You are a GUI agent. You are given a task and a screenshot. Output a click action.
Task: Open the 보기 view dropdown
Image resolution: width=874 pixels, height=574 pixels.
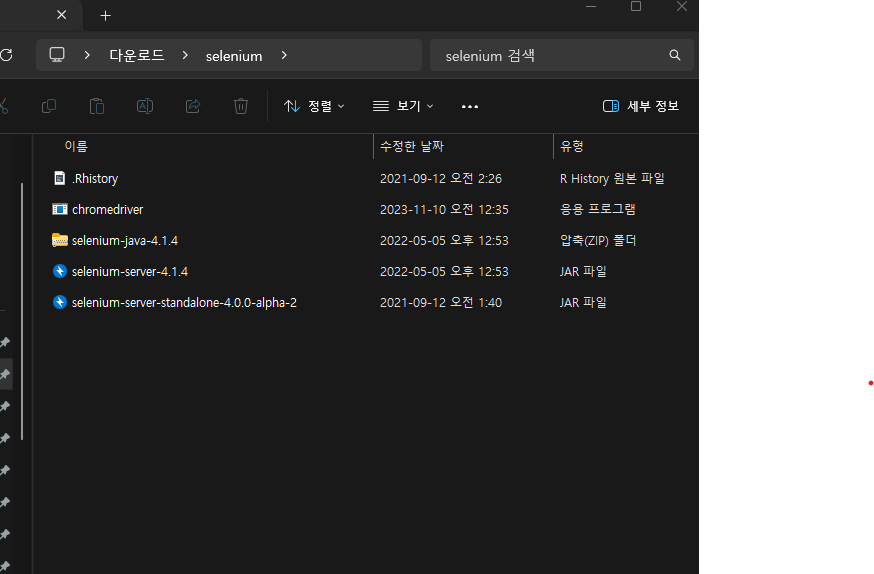[403, 106]
